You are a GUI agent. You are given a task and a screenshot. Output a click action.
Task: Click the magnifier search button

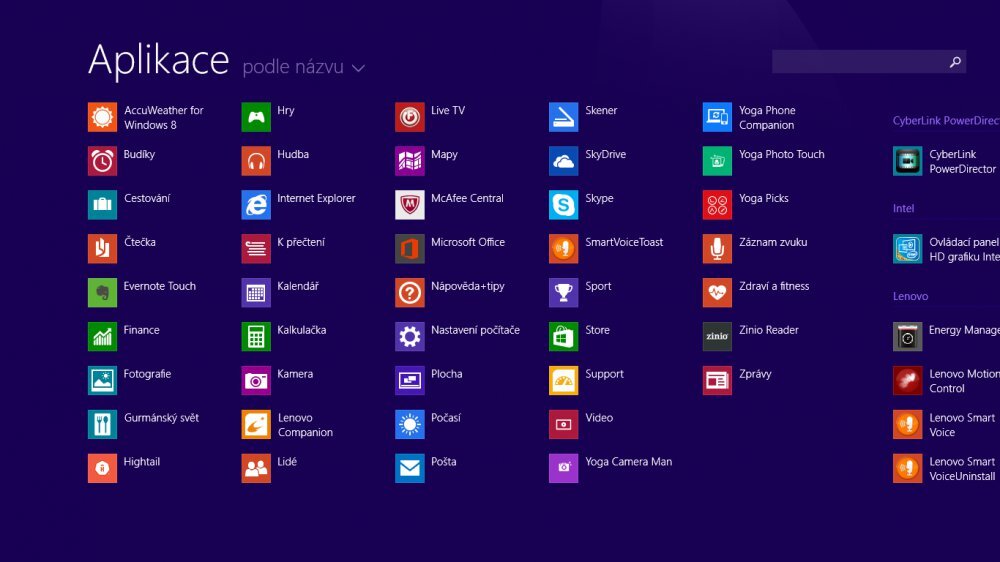pos(955,62)
